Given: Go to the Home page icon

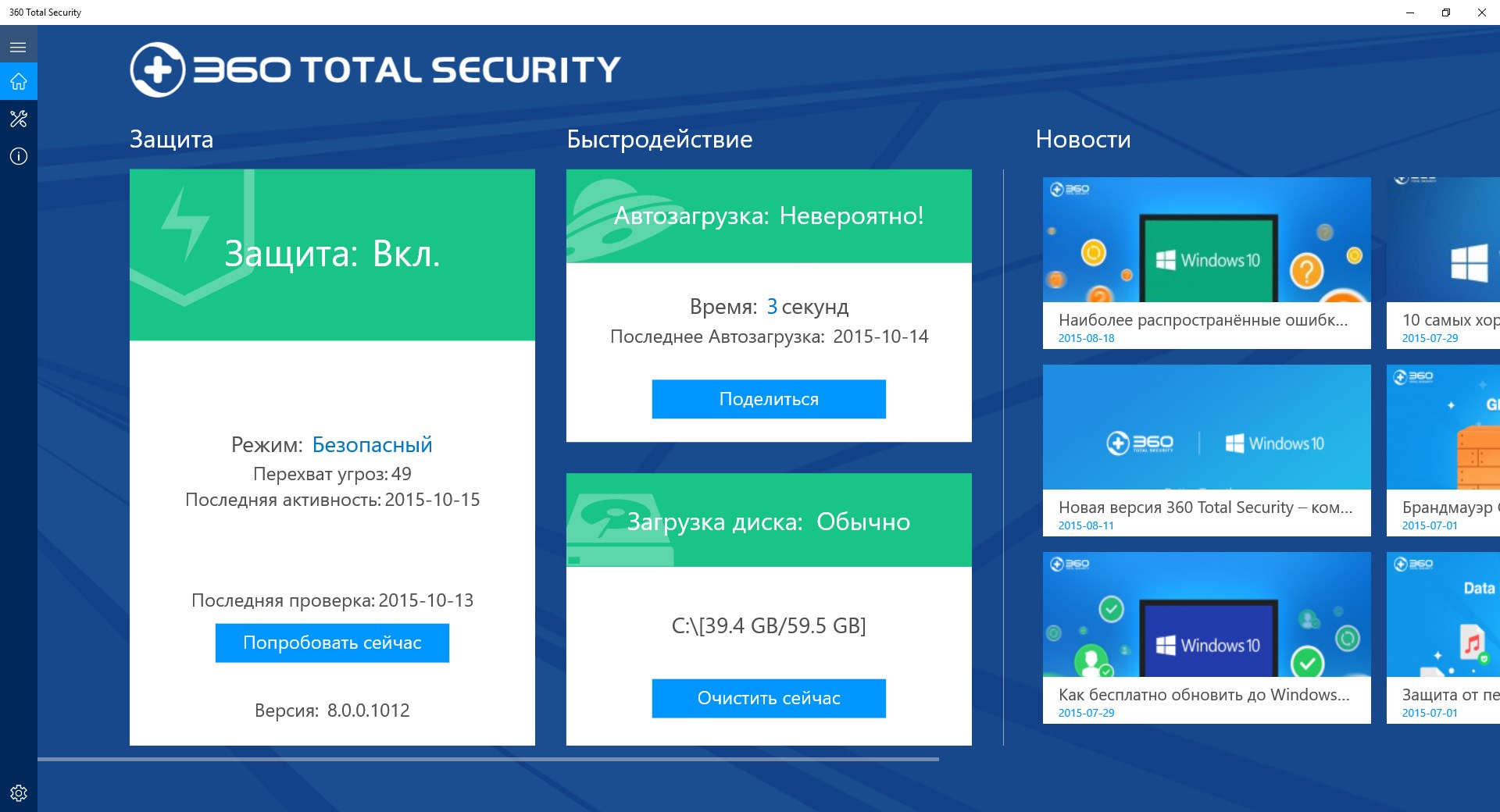Looking at the screenshot, I should click(x=18, y=81).
